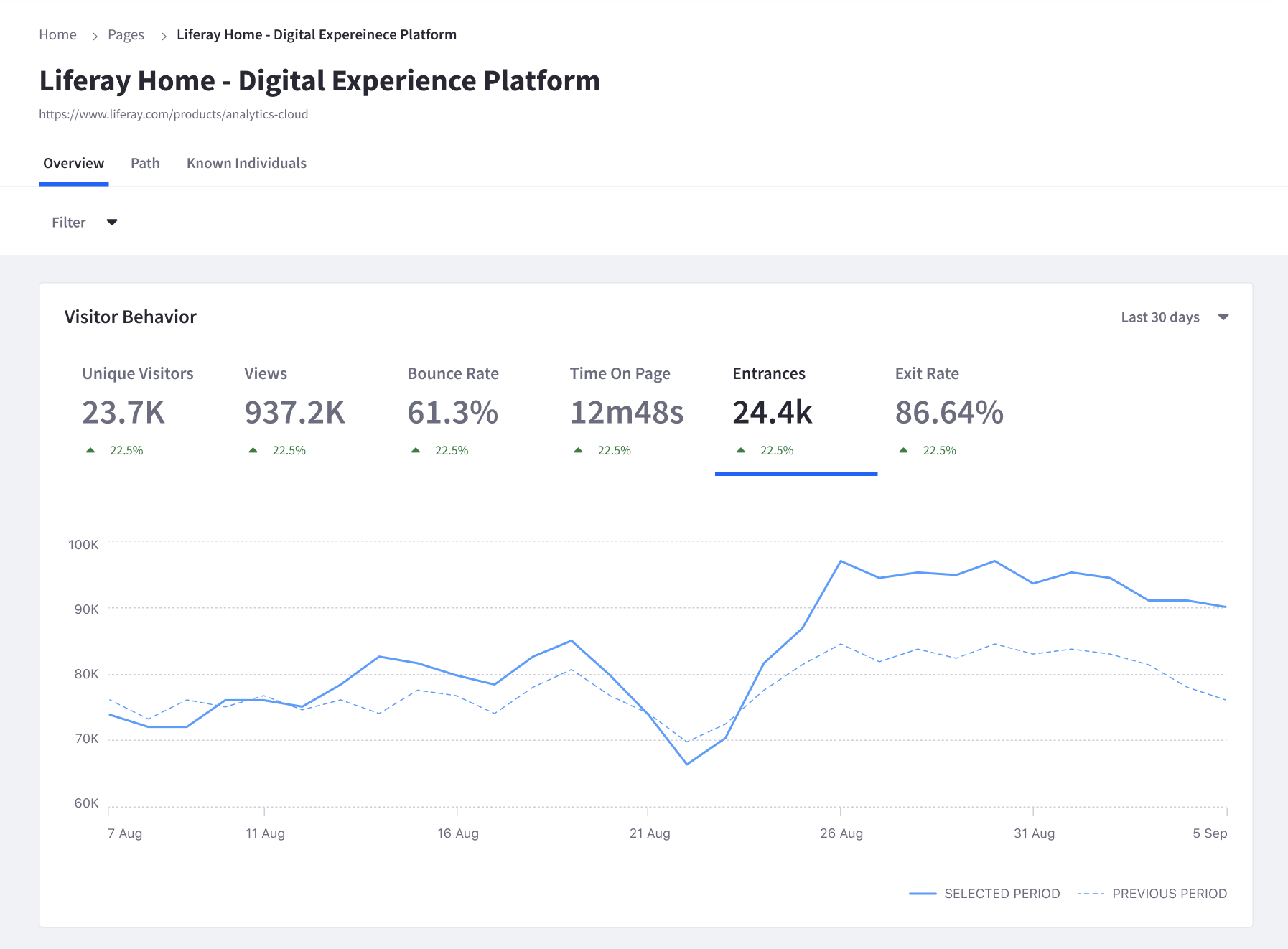This screenshot has width=1288, height=949.
Task: Open the Known Individuals tab
Action: tap(246, 163)
